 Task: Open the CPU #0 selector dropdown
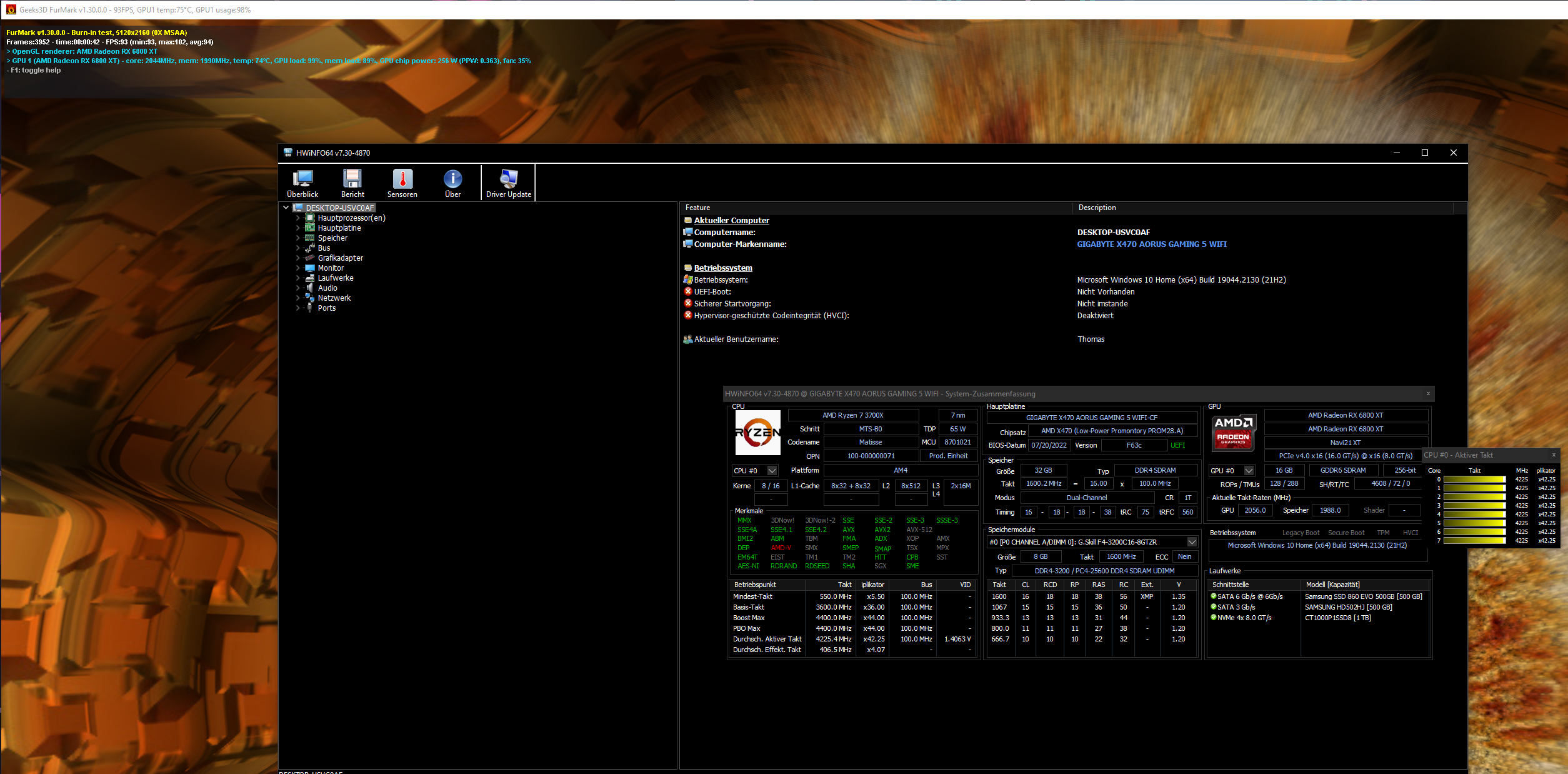(x=772, y=471)
